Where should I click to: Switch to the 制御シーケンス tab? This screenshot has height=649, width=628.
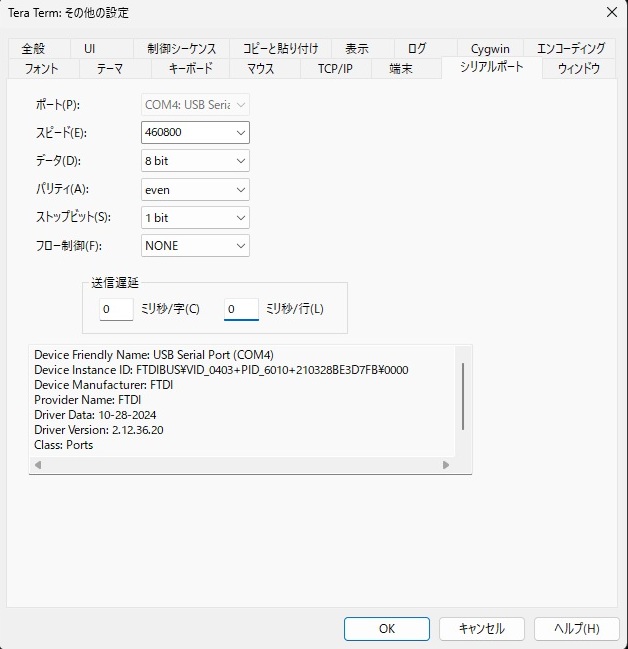[181, 48]
